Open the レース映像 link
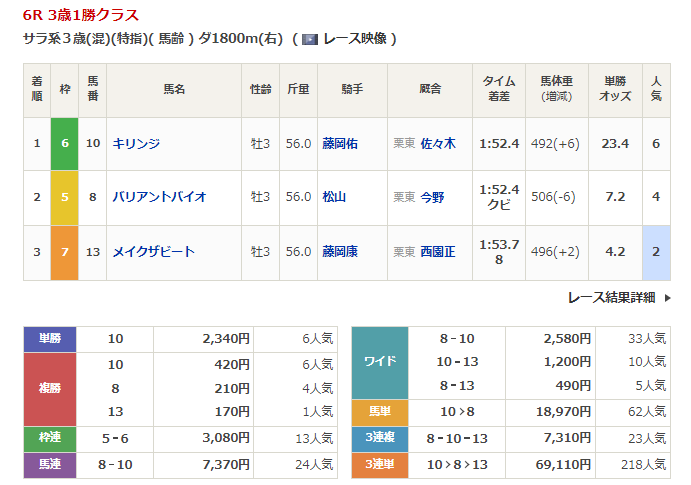 point(352,39)
